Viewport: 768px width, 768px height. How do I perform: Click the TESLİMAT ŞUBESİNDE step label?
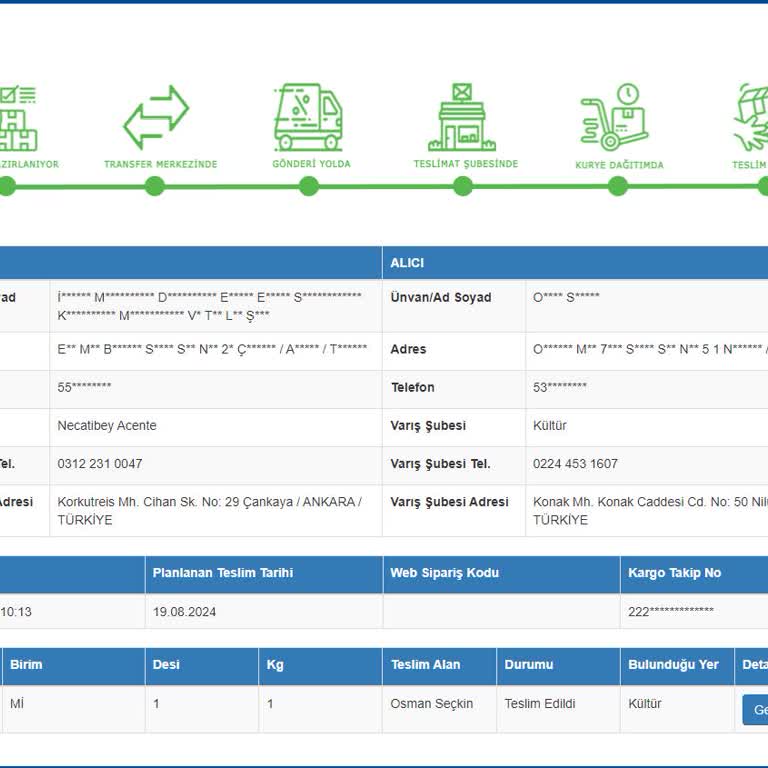[466, 164]
